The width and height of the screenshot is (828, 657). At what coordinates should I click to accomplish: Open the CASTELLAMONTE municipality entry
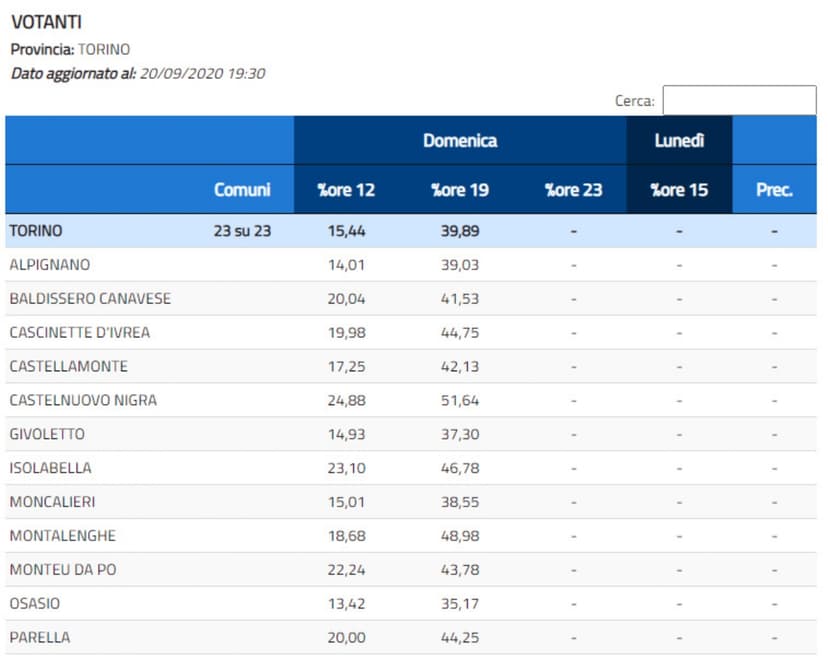(x=68, y=366)
